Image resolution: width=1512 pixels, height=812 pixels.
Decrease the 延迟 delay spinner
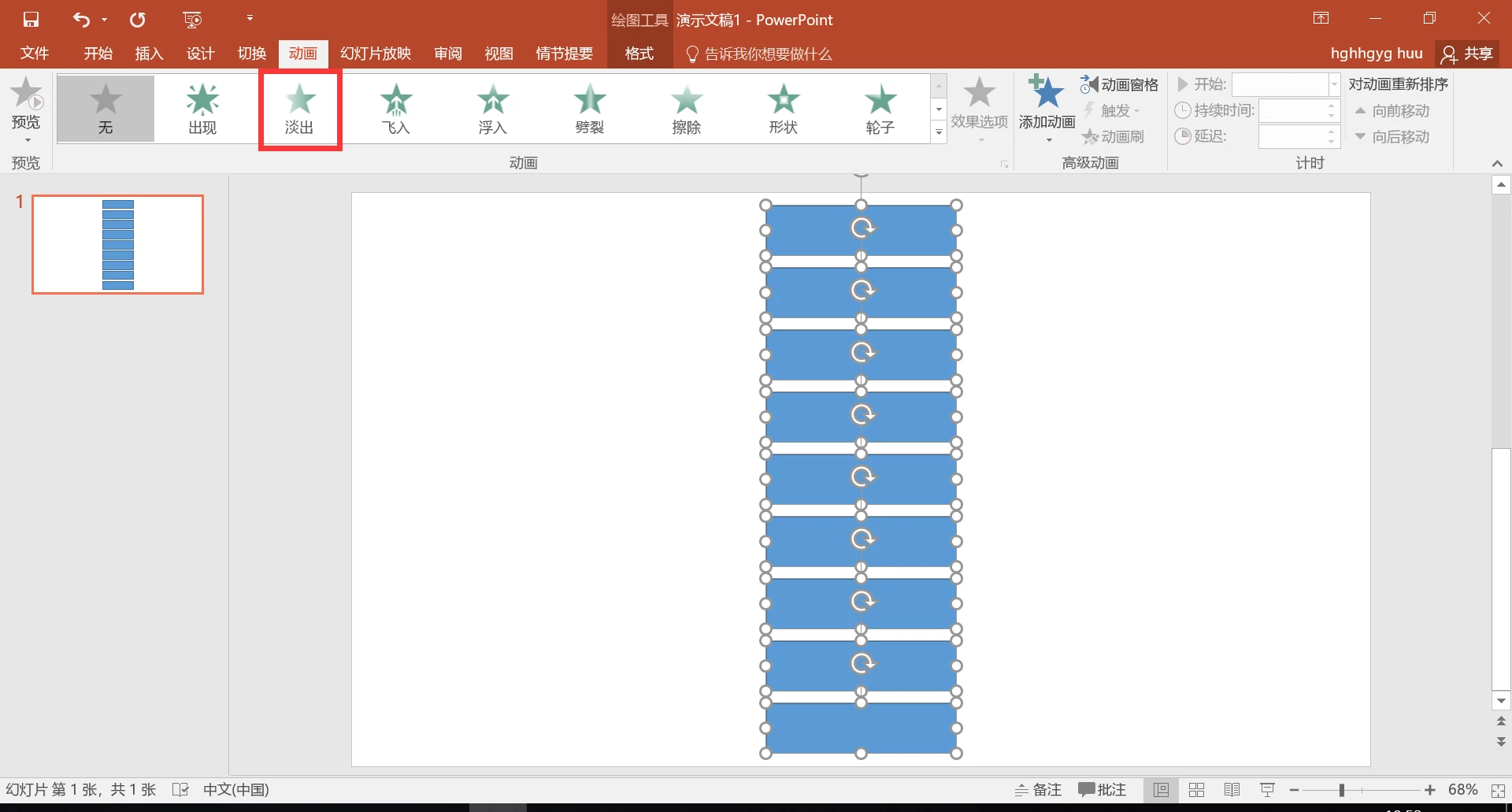click(1332, 142)
